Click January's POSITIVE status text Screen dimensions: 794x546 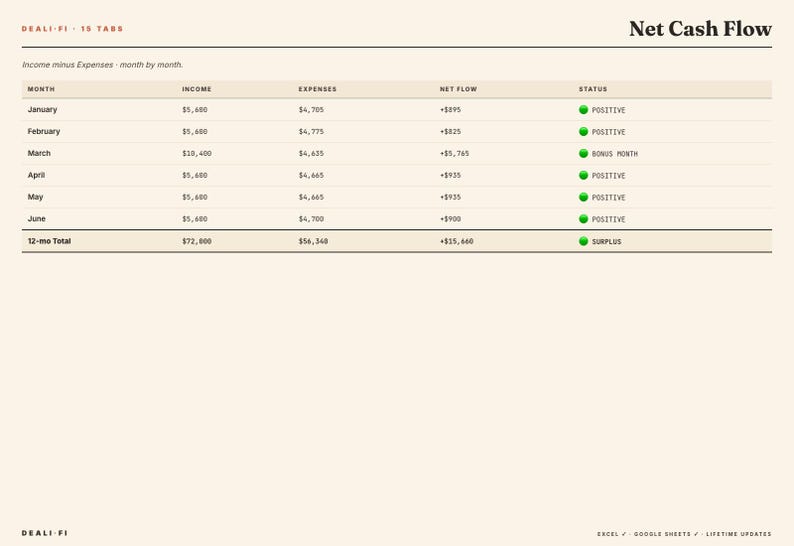click(x=609, y=110)
